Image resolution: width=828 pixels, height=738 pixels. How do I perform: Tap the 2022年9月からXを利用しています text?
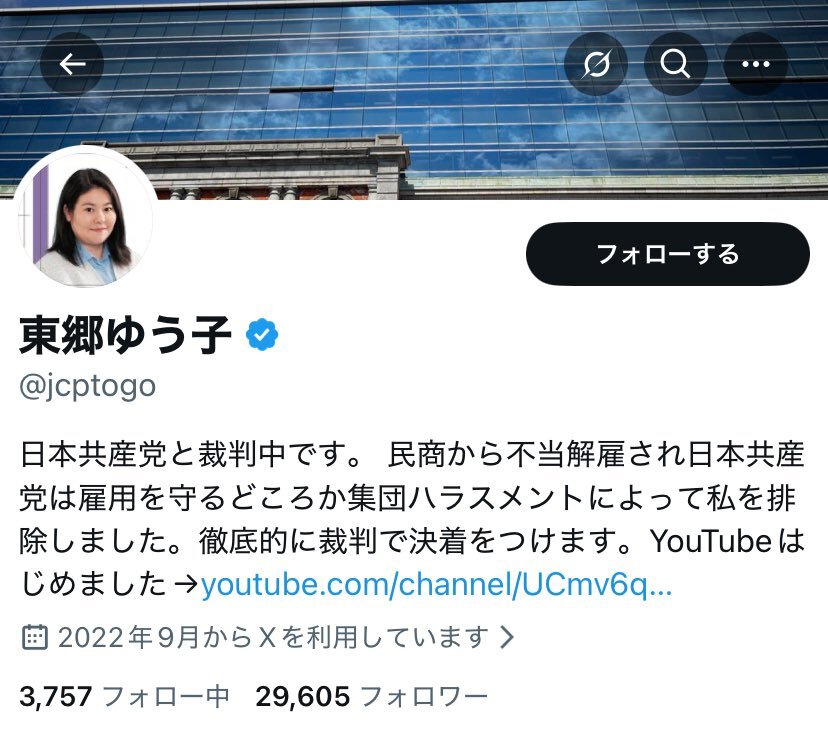click(x=274, y=637)
